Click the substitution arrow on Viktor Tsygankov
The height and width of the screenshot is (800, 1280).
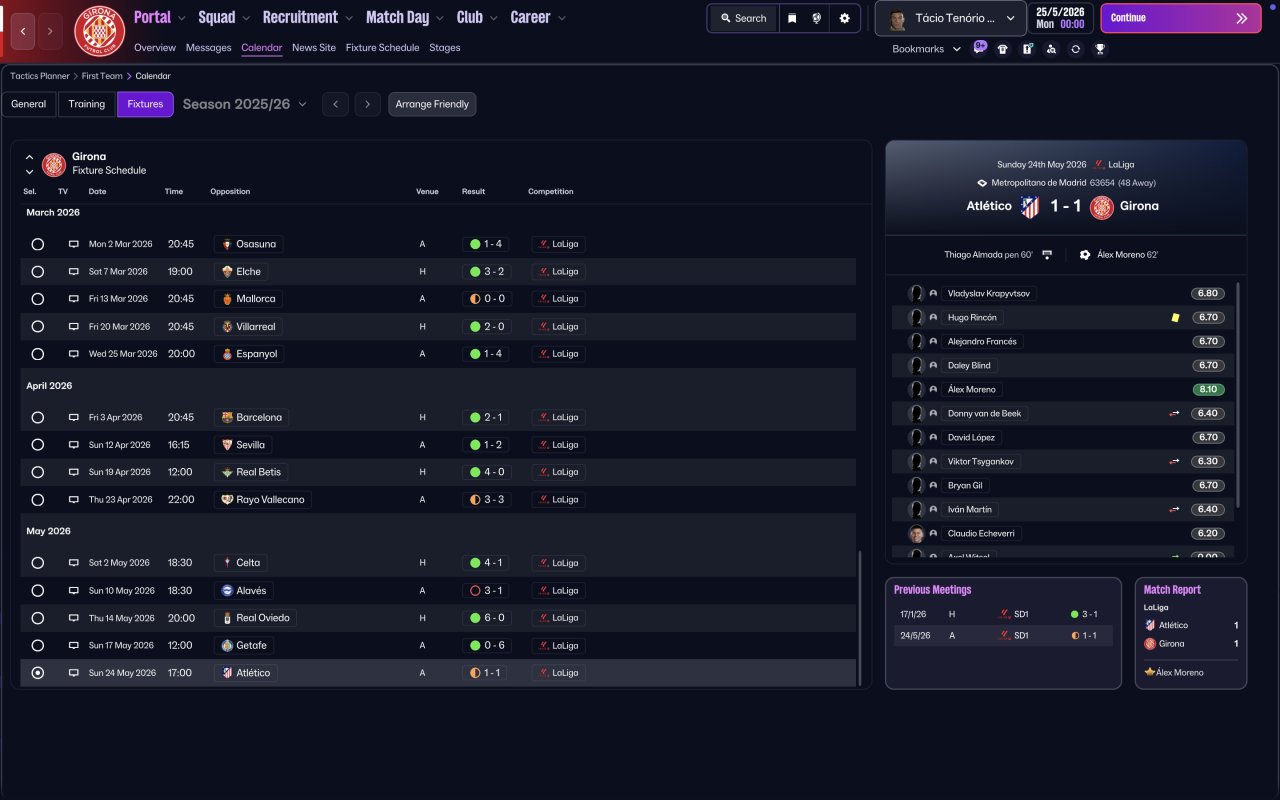pos(1175,461)
